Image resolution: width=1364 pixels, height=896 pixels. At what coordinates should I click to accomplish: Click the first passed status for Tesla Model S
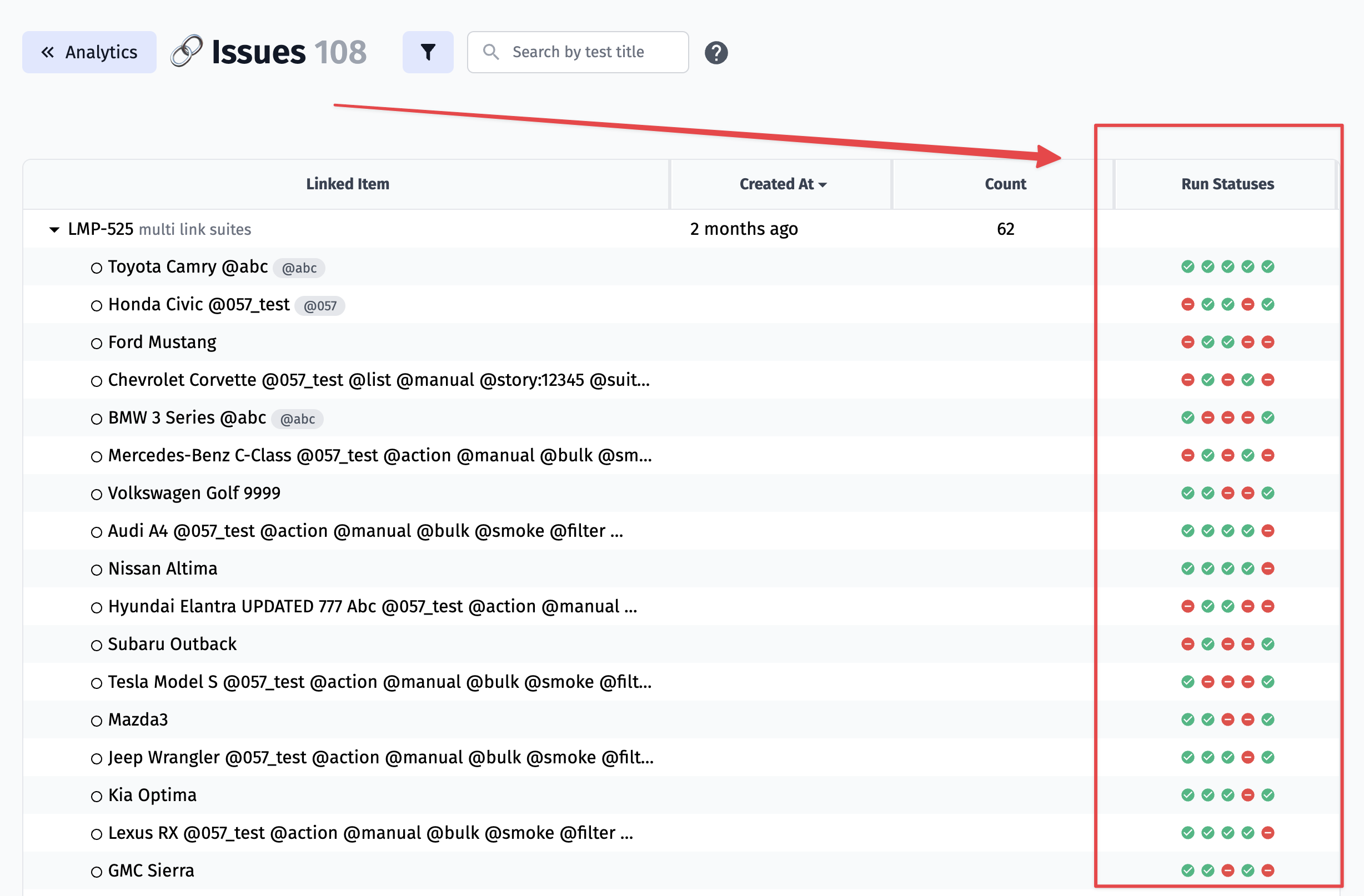tap(1187, 682)
